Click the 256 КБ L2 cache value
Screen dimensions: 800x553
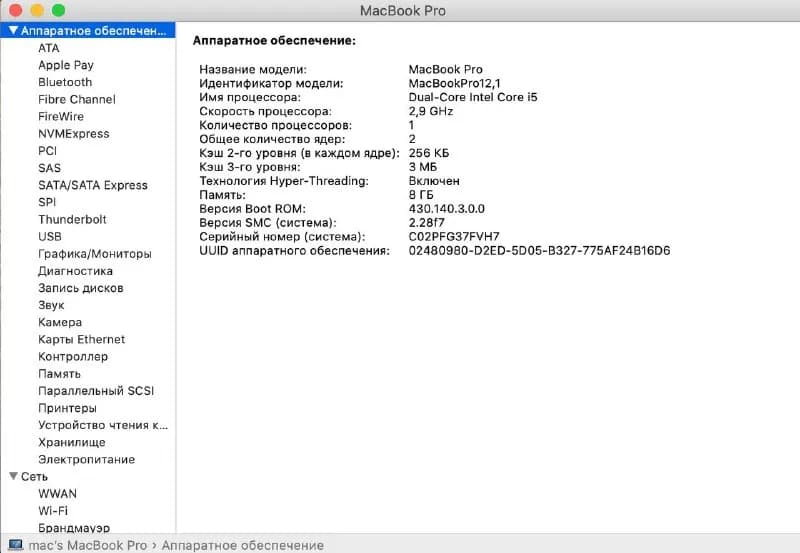point(429,153)
